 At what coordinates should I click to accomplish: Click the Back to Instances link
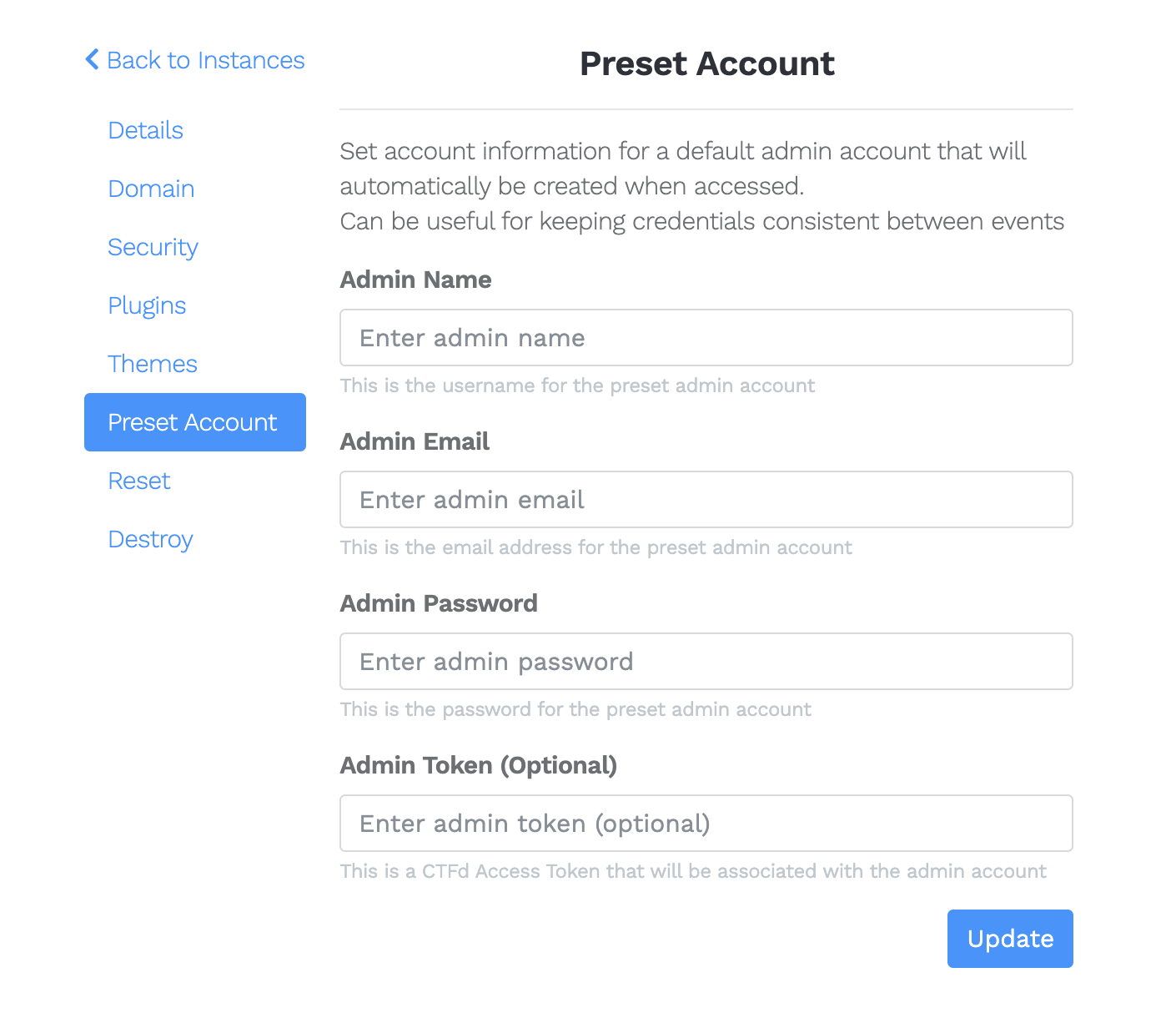[205, 59]
